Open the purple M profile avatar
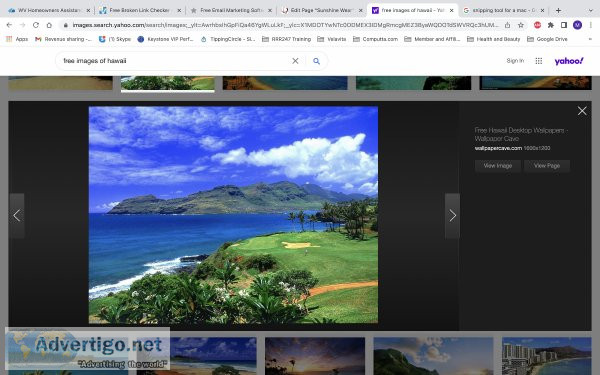 (x=577, y=25)
